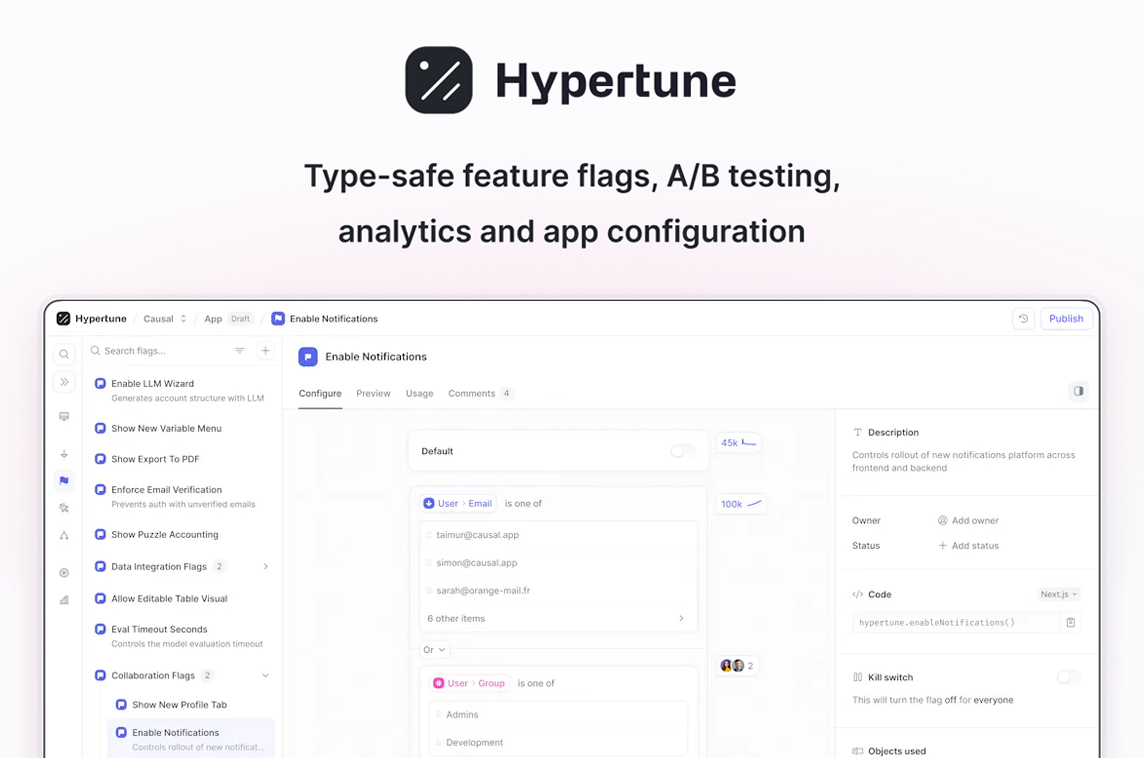Image resolution: width=1144 pixels, height=758 pixels.
Task: Select Enable Notifications in the flag list
Action: point(191,739)
